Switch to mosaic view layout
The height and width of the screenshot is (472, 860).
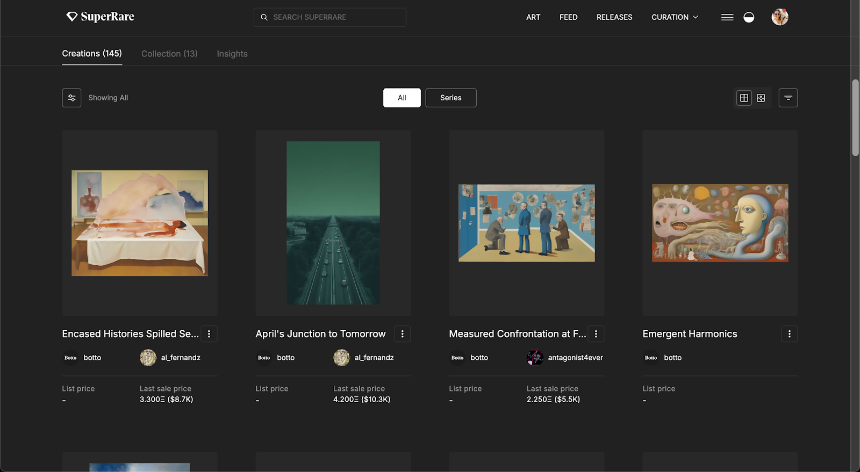tap(761, 98)
